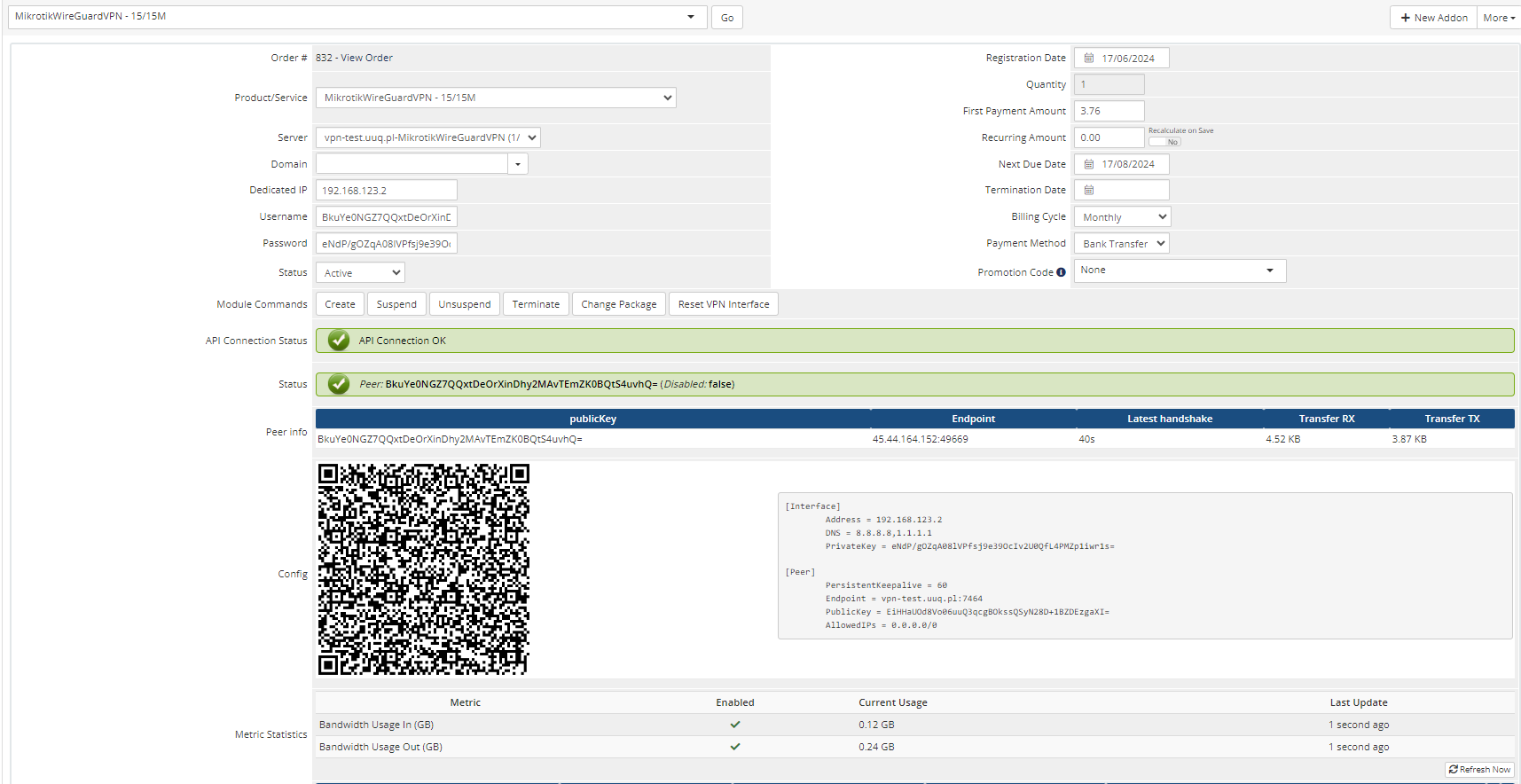Click the Reset VPN Interface button
This screenshot has height=784, width=1521.
point(724,304)
